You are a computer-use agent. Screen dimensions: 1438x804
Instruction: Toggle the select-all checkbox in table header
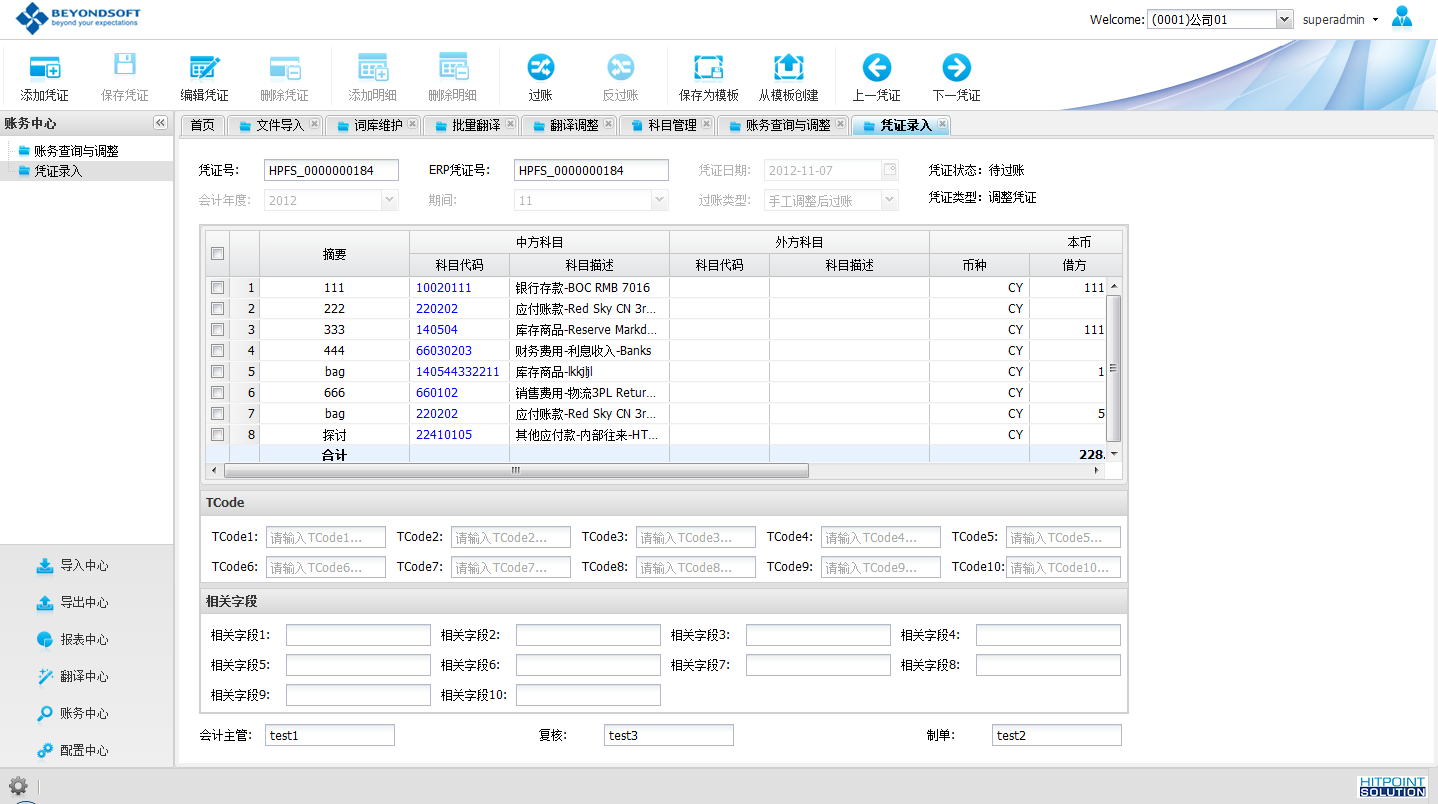click(218, 254)
